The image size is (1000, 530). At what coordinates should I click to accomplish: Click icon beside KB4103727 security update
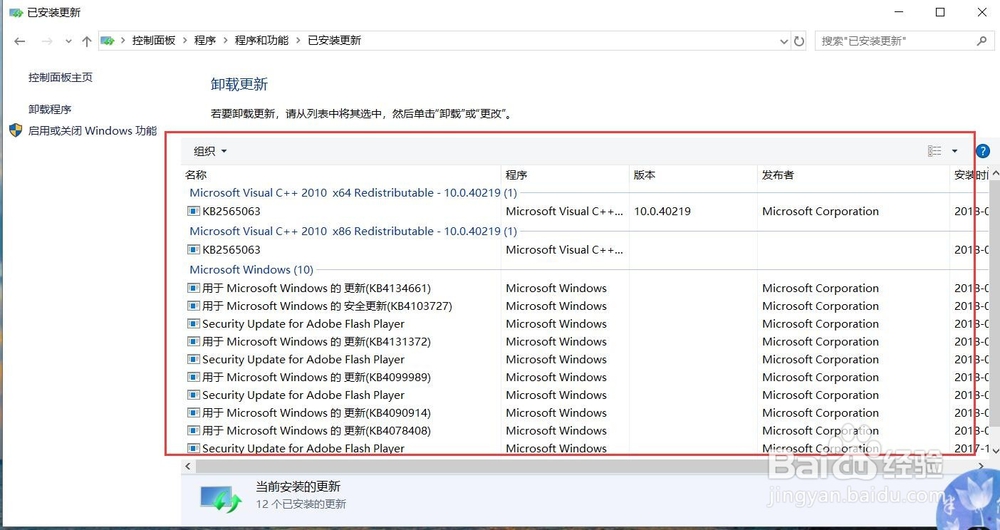pos(193,306)
